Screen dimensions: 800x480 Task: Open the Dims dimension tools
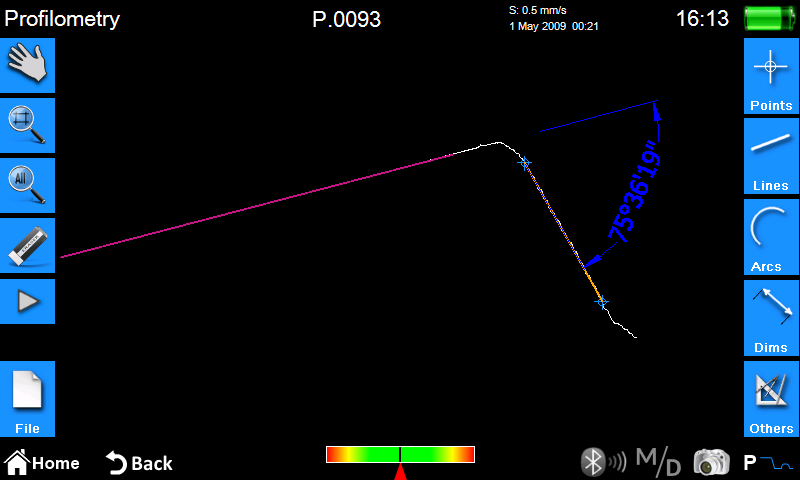(771, 318)
